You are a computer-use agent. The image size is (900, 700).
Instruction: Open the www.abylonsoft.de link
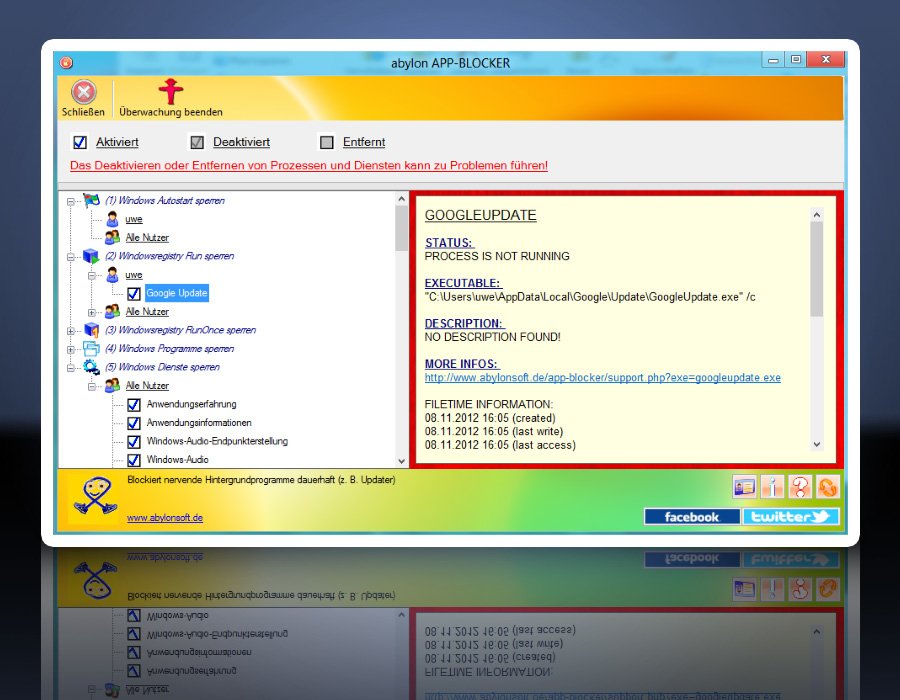[x=165, y=518]
